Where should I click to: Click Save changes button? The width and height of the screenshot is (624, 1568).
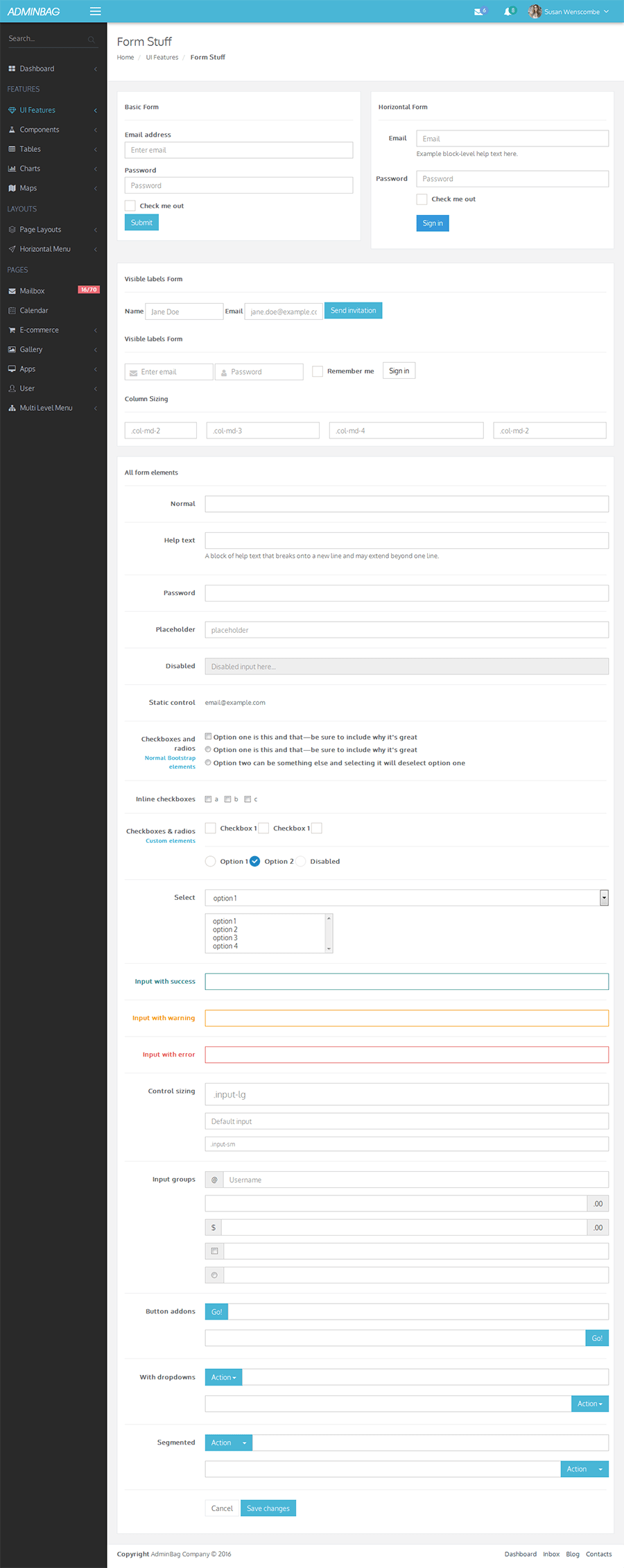(x=268, y=1508)
